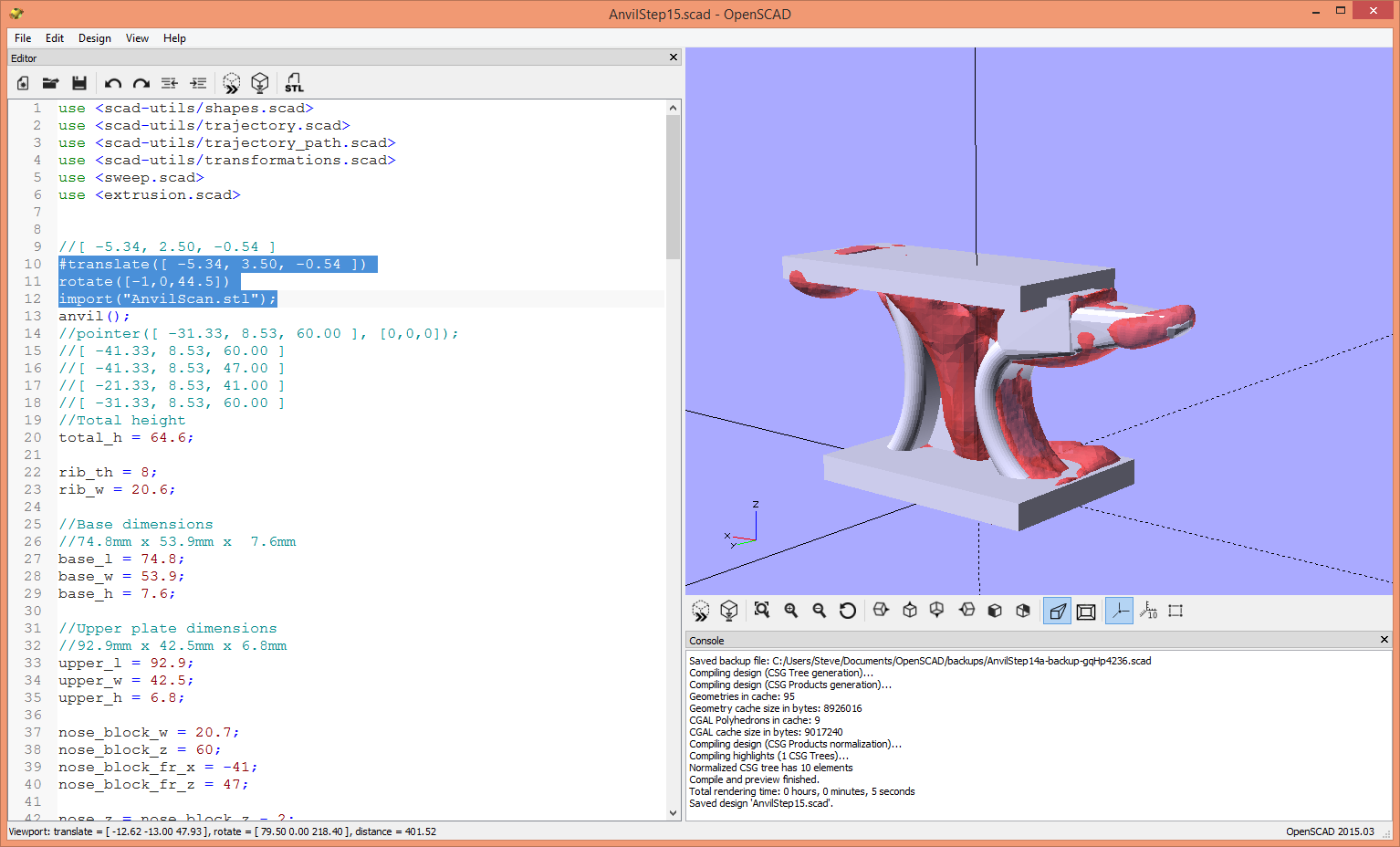Enable the Orthogonal projection mode
Image resolution: width=1400 pixels, height=847 pixels.
[1086, 610]
